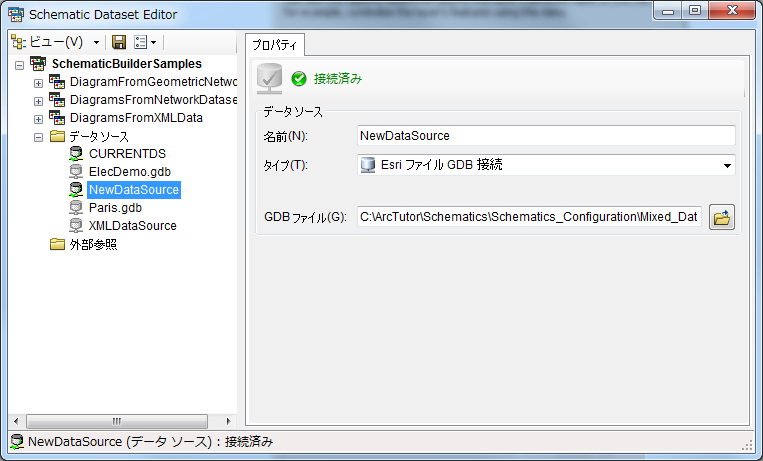Expand DiagramsFromXMLData node
This screenshot has height=461, width=763.
tap(38, 119)
